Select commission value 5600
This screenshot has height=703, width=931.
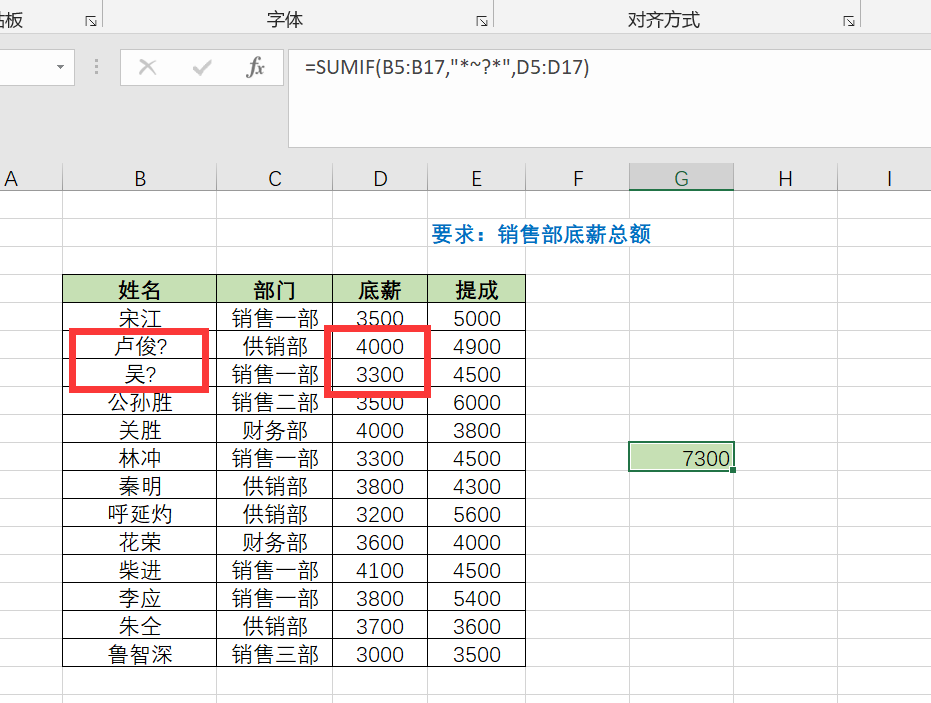click(x=476, y=513)
